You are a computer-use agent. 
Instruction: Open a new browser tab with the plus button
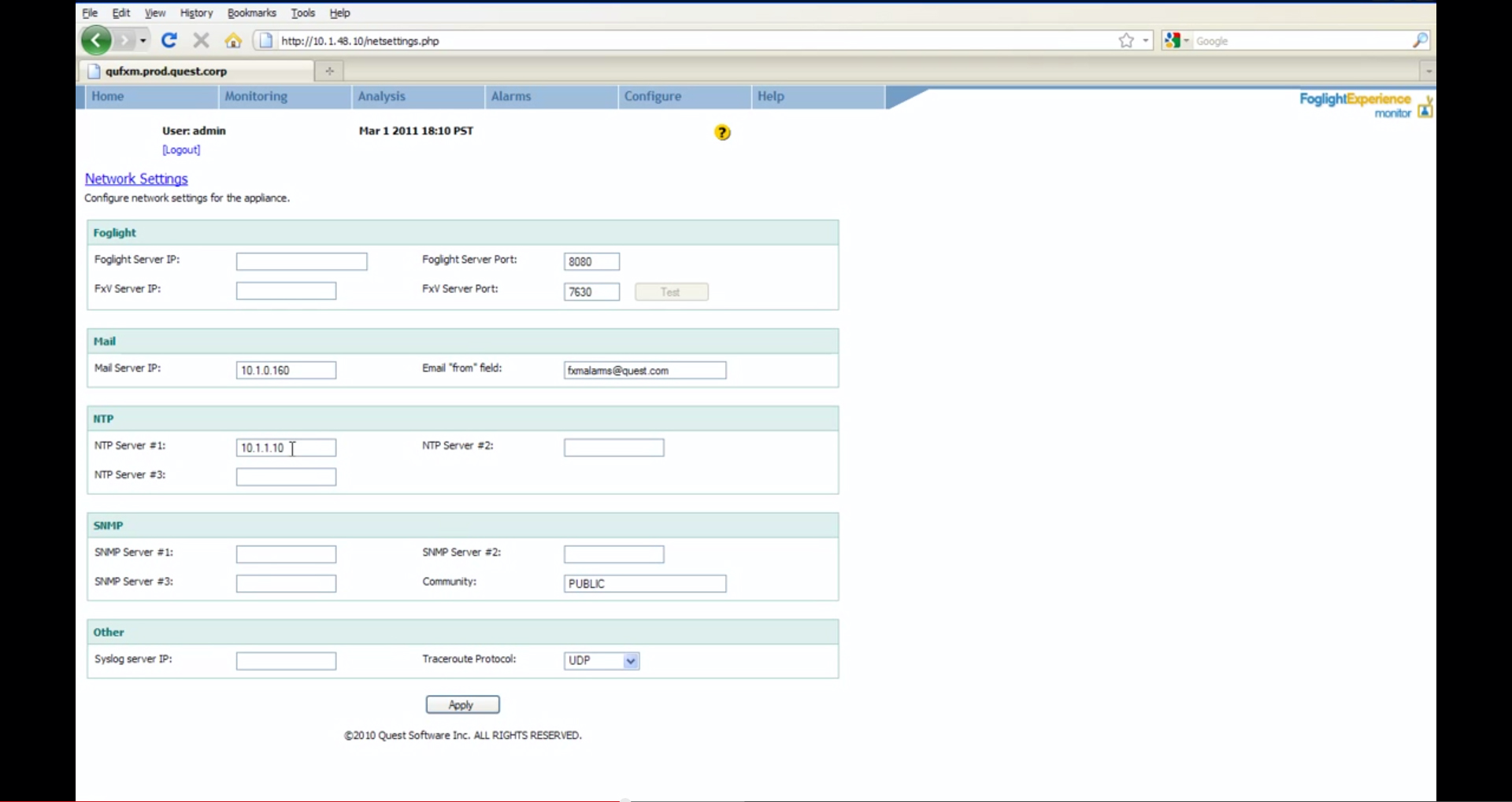tap(329, 71)
